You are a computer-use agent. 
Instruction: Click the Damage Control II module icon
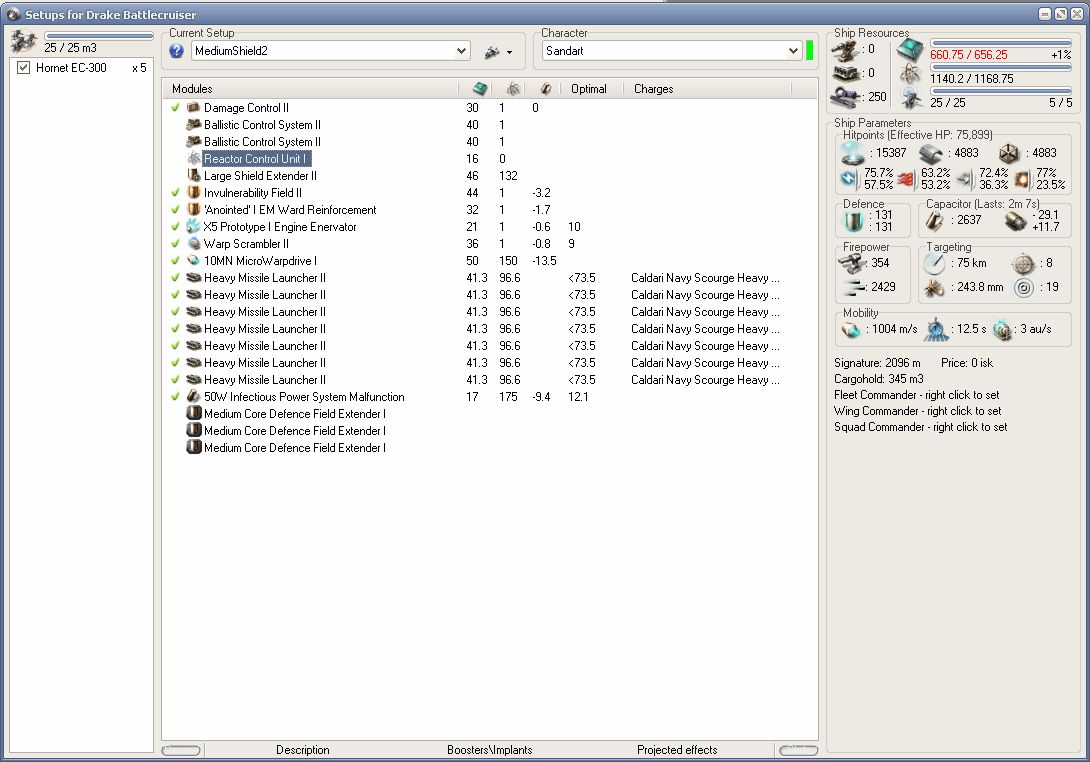194,108
